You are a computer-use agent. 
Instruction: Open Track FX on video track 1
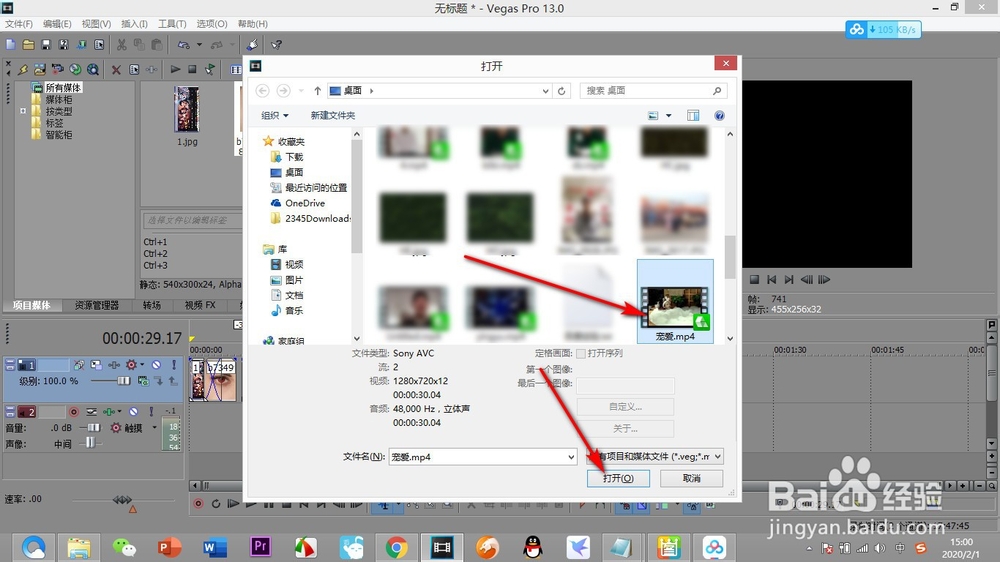point(114,365)
